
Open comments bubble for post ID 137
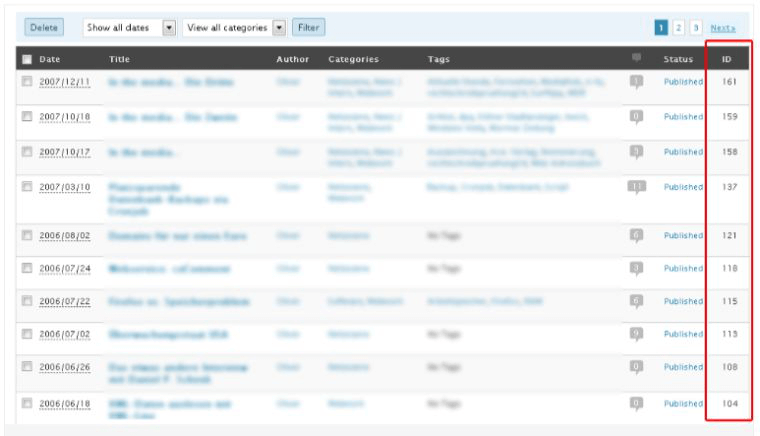coord(636,187)
